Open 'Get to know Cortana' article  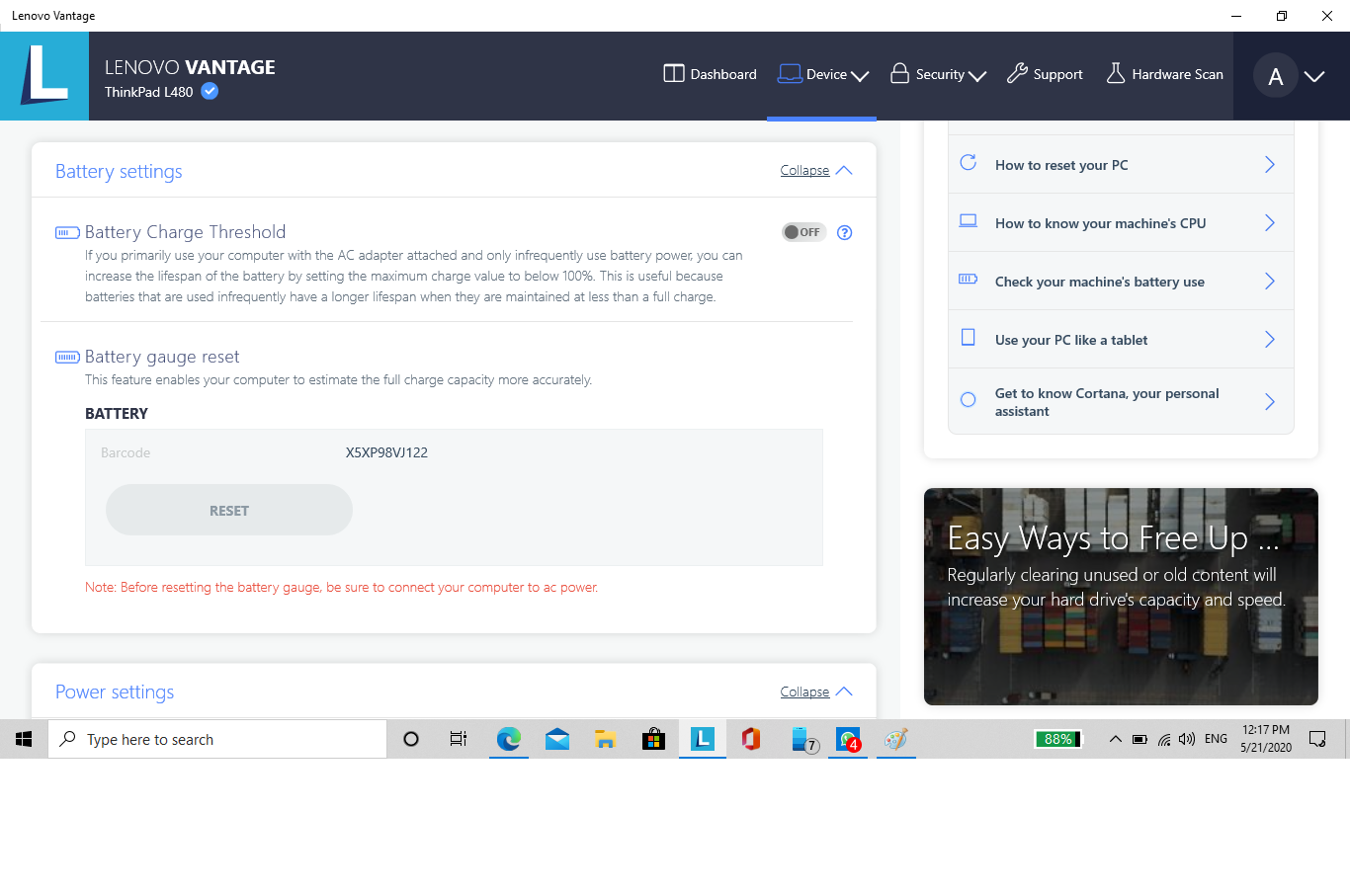click(x=1121, y=401)
